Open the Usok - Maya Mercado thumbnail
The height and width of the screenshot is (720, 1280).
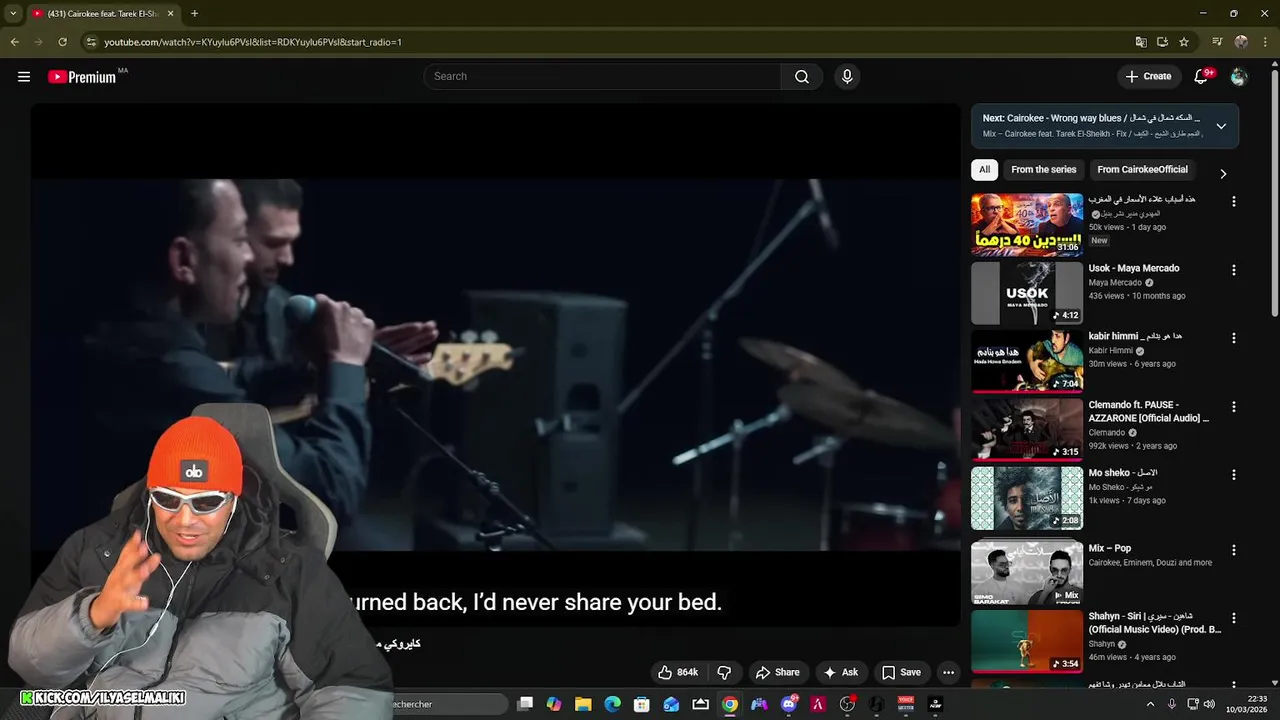pos(1026,293)
